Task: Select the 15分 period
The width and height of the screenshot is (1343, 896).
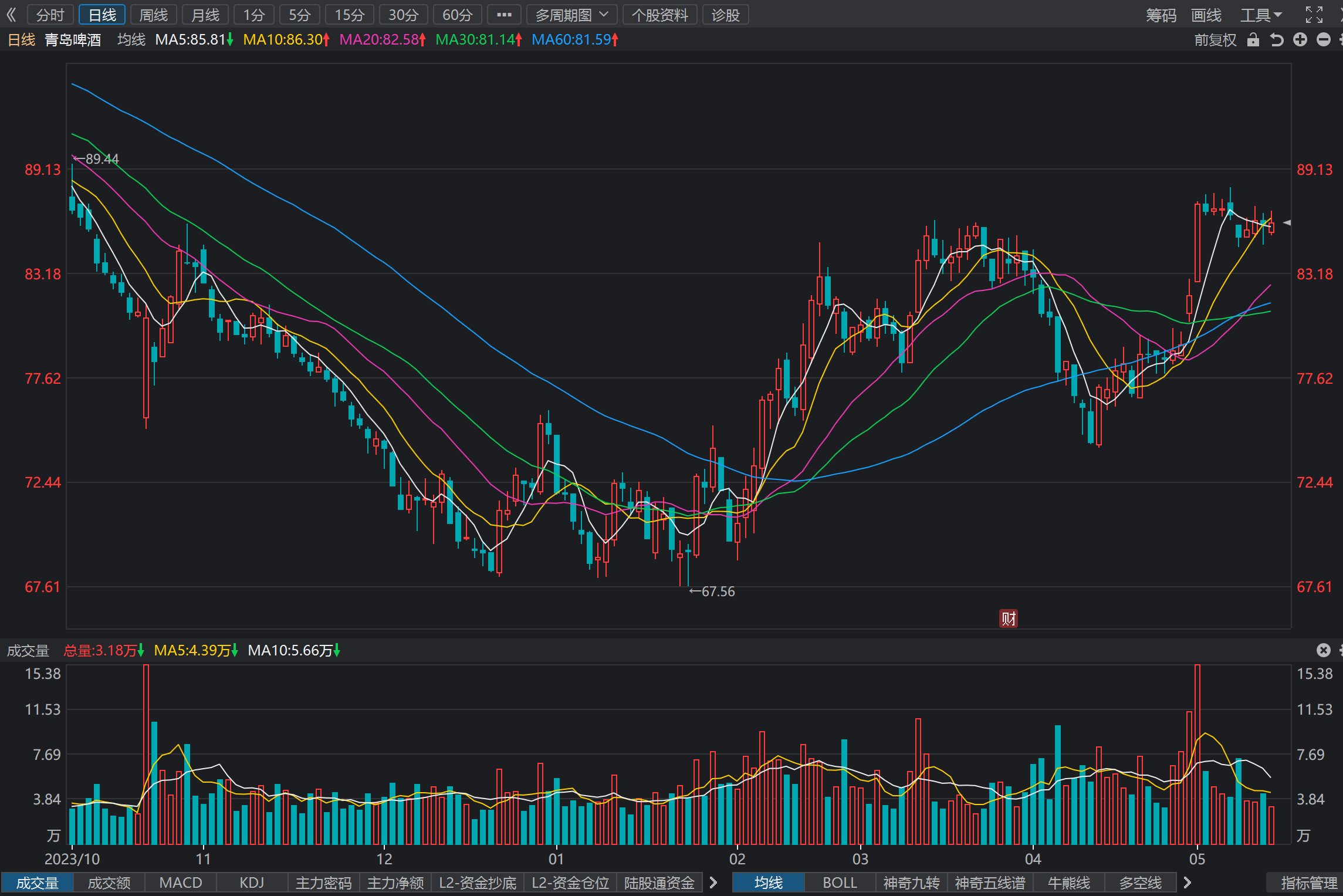Action: click(350, 15)
